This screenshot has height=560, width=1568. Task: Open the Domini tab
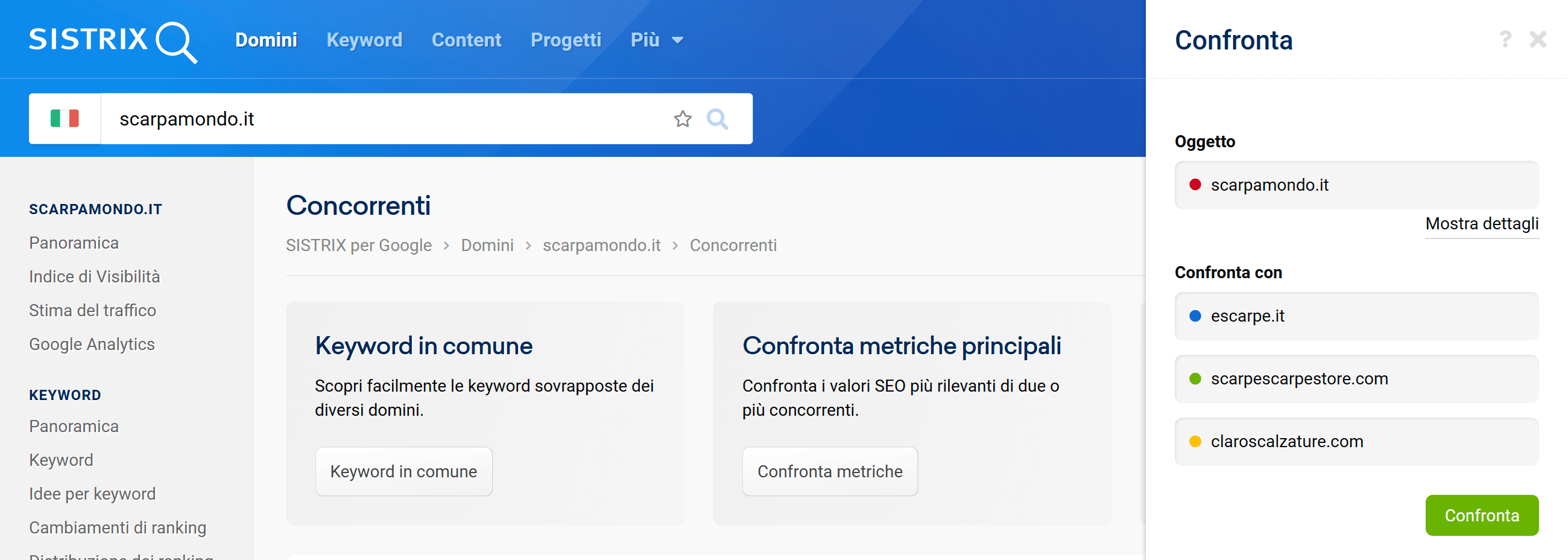pyautogui.click(x=266, y=40)
